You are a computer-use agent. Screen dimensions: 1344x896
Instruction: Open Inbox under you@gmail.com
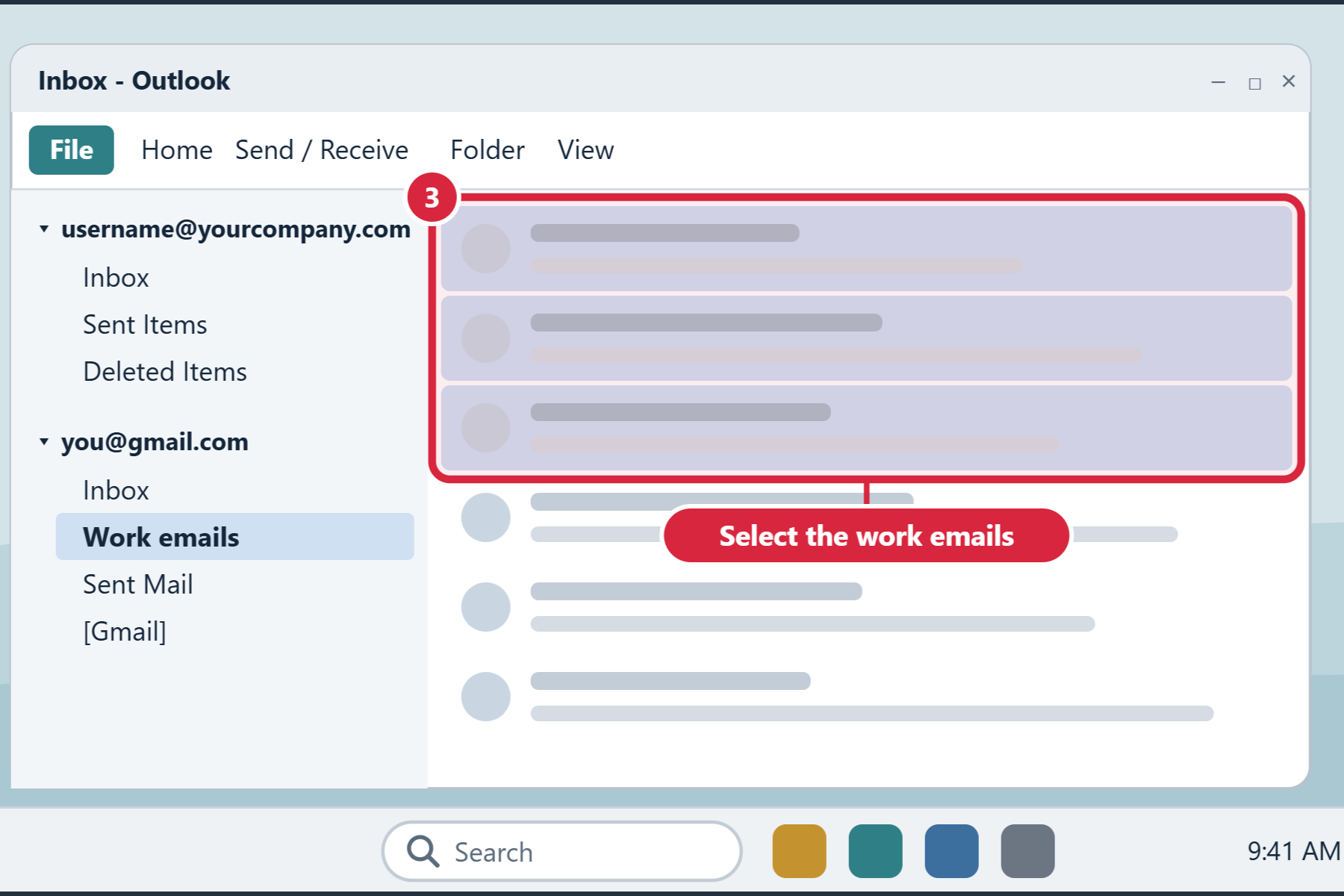point(116,491)
